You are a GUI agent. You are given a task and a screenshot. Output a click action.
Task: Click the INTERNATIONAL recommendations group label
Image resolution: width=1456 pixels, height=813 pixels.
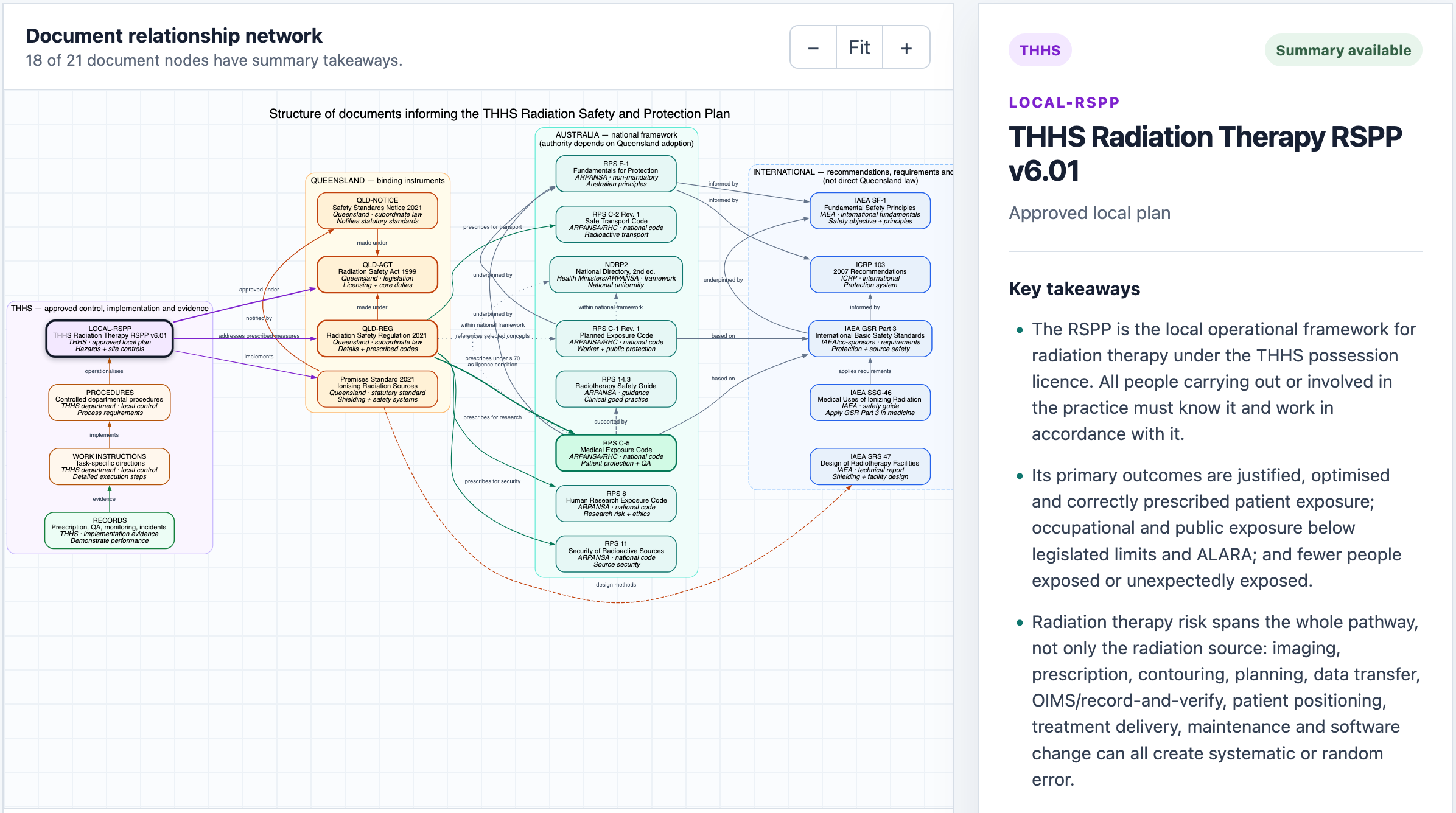coord(853,176)
